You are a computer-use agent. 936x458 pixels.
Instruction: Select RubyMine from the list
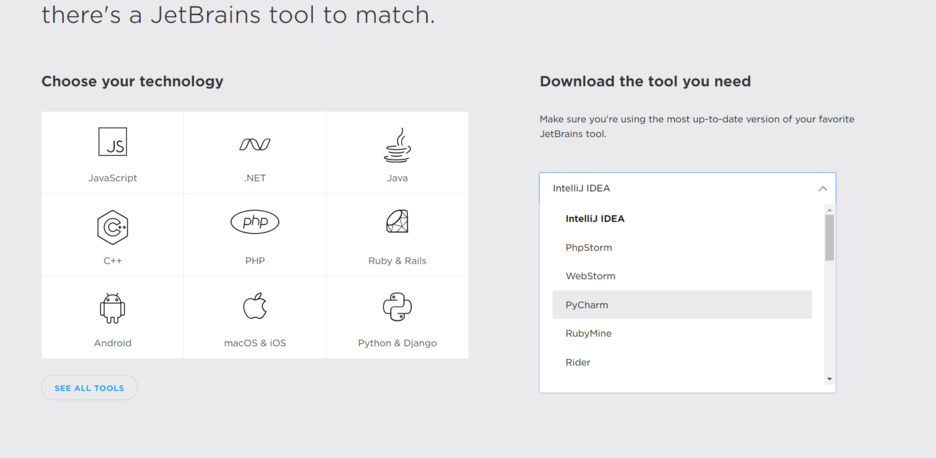pyautogui.click(x=682, y=333)
